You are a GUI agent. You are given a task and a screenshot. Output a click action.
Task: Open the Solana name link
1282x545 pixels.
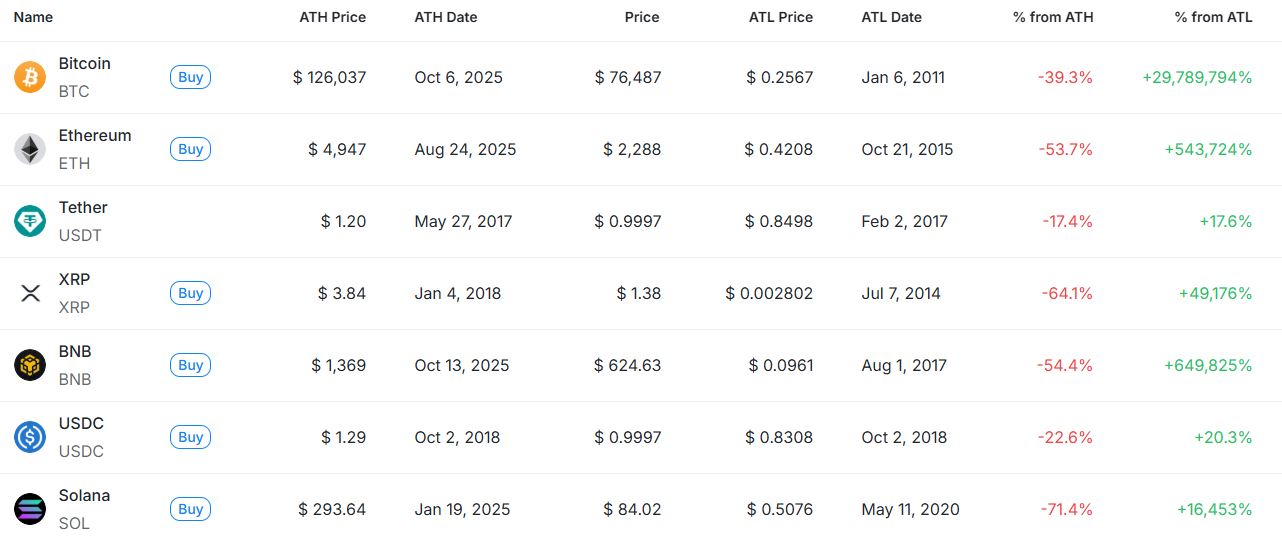coord(84,496)
